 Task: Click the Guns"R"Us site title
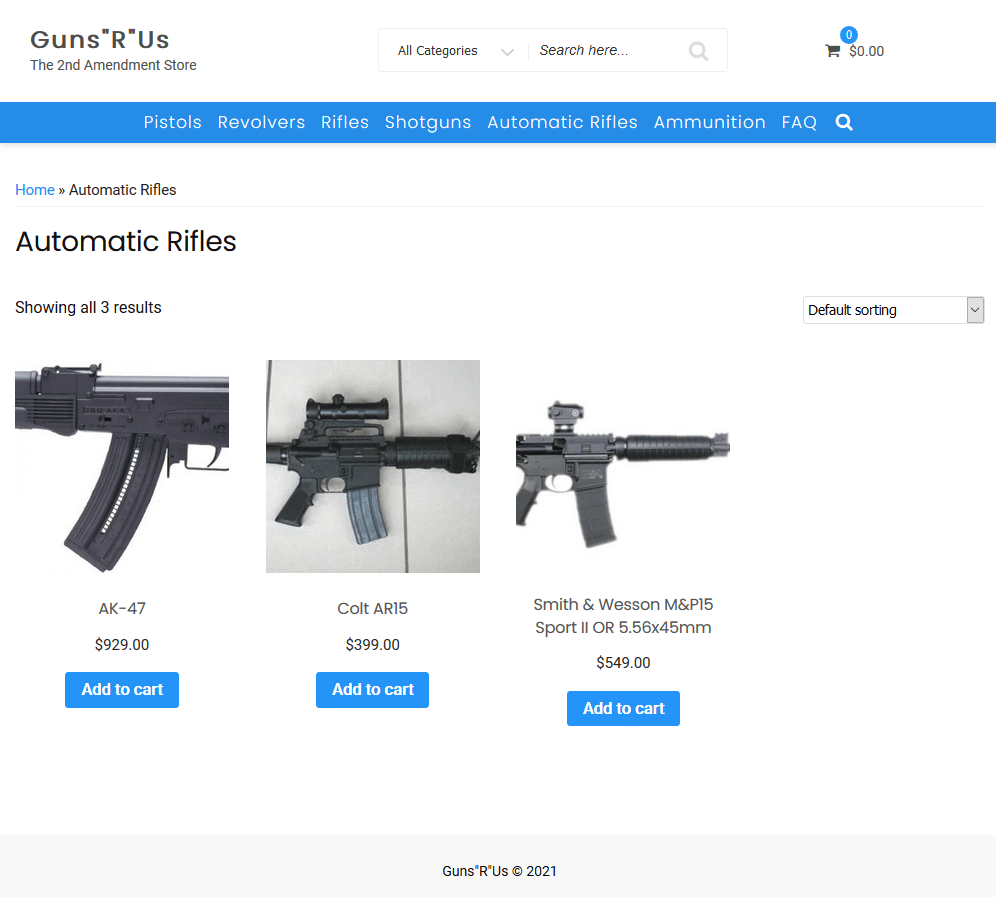100,39
